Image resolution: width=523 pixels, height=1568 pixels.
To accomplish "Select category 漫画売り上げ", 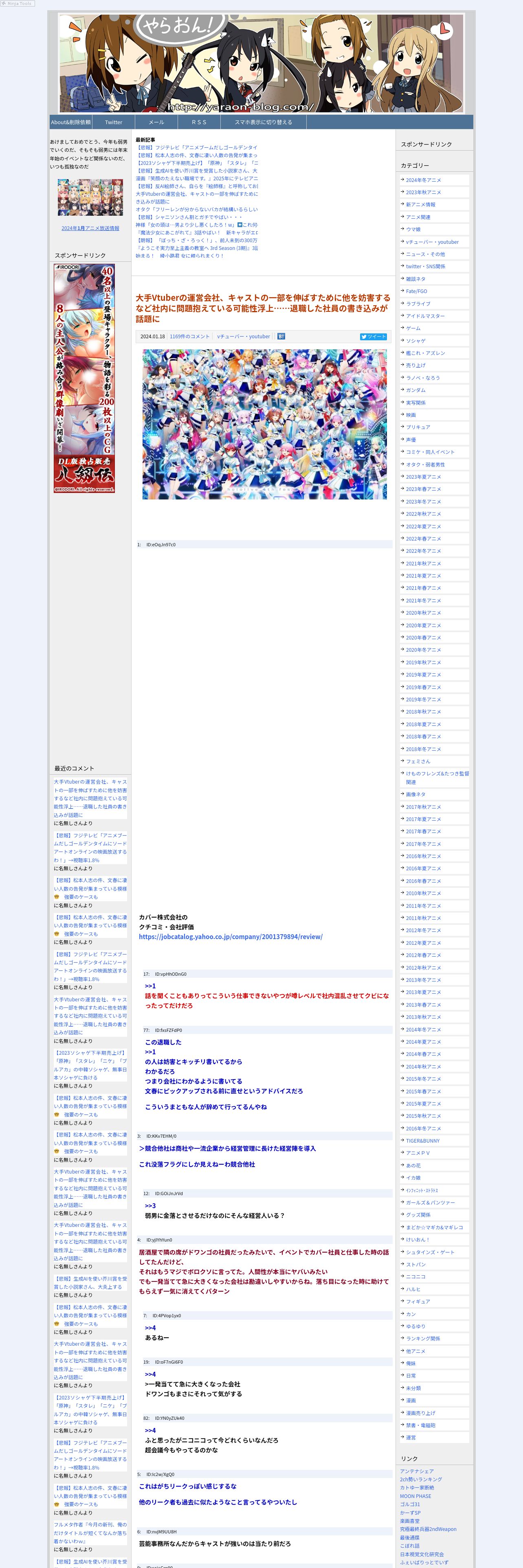I will 421,1413.
